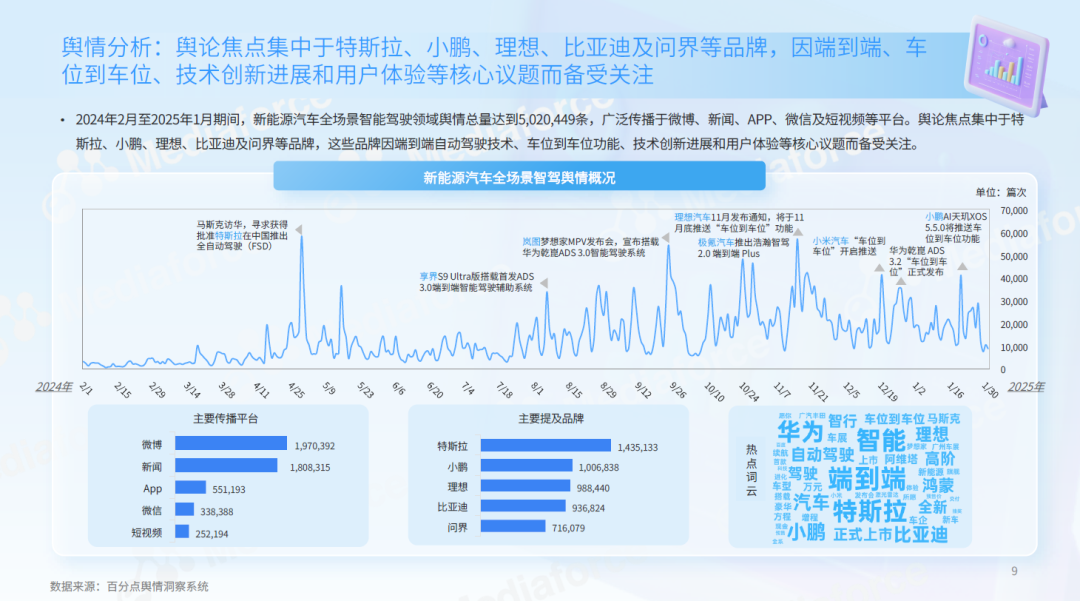This screenshot has width=1080, height=601.
Task: Click the 11/7 date on x-axis
Action: 782,390
